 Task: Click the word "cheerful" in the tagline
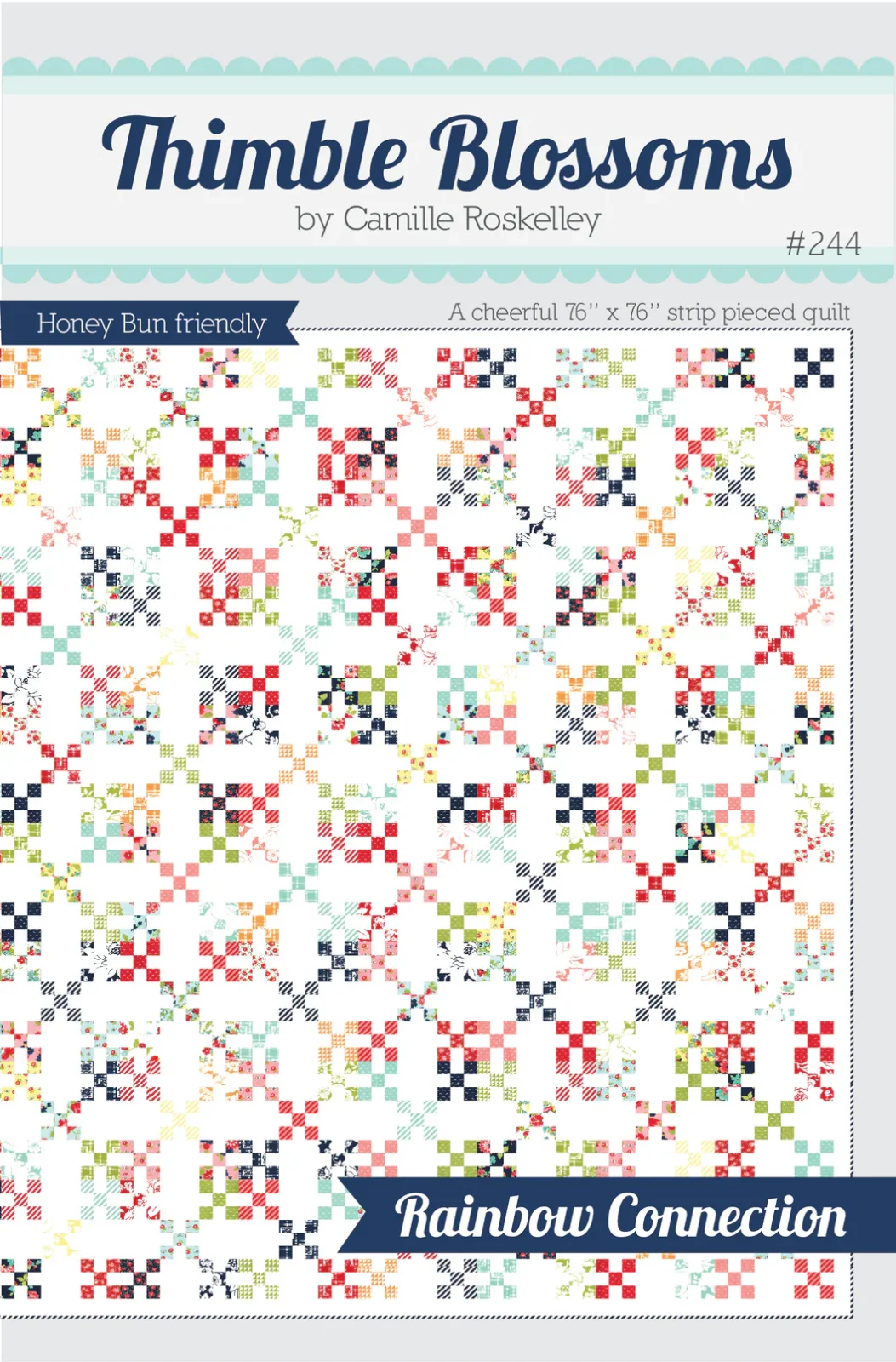(x=514, y=312)
